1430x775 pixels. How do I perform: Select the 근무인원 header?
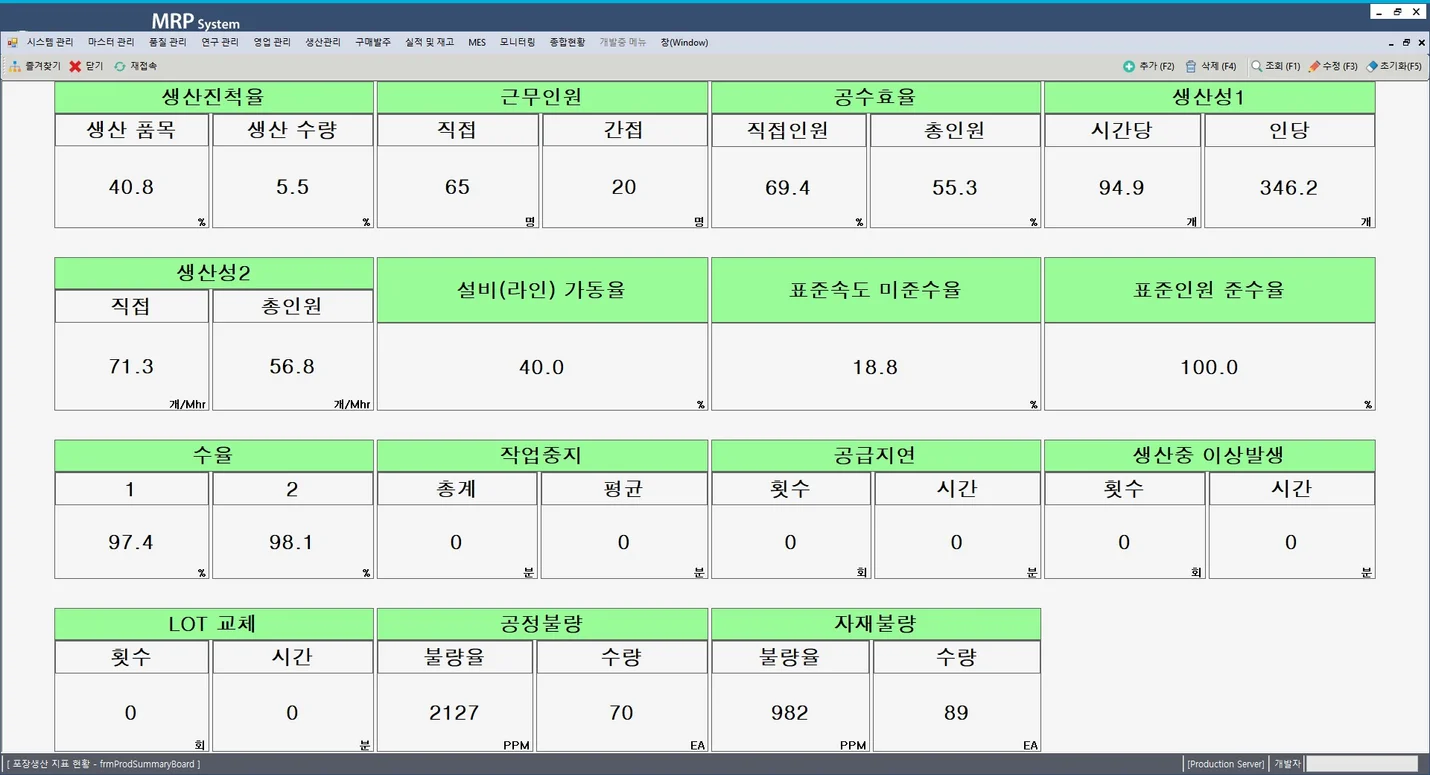coord(541,97)
